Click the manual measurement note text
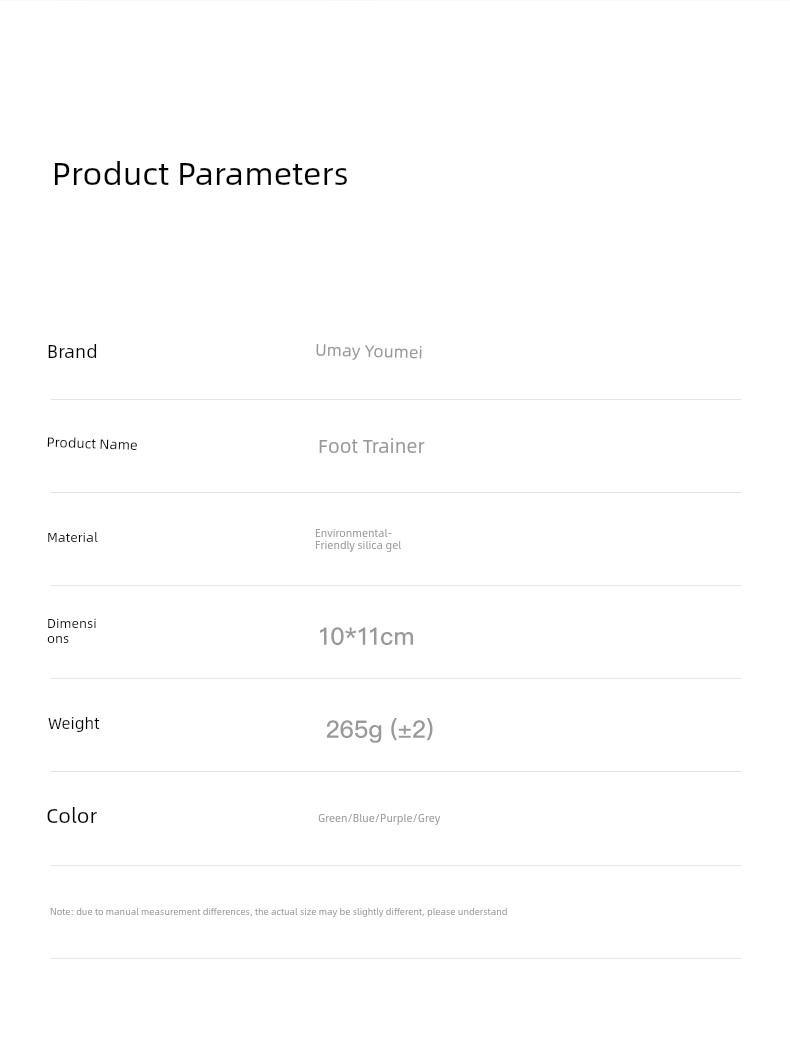Viewport: 790px width, 1054px height. coord(278,911)
